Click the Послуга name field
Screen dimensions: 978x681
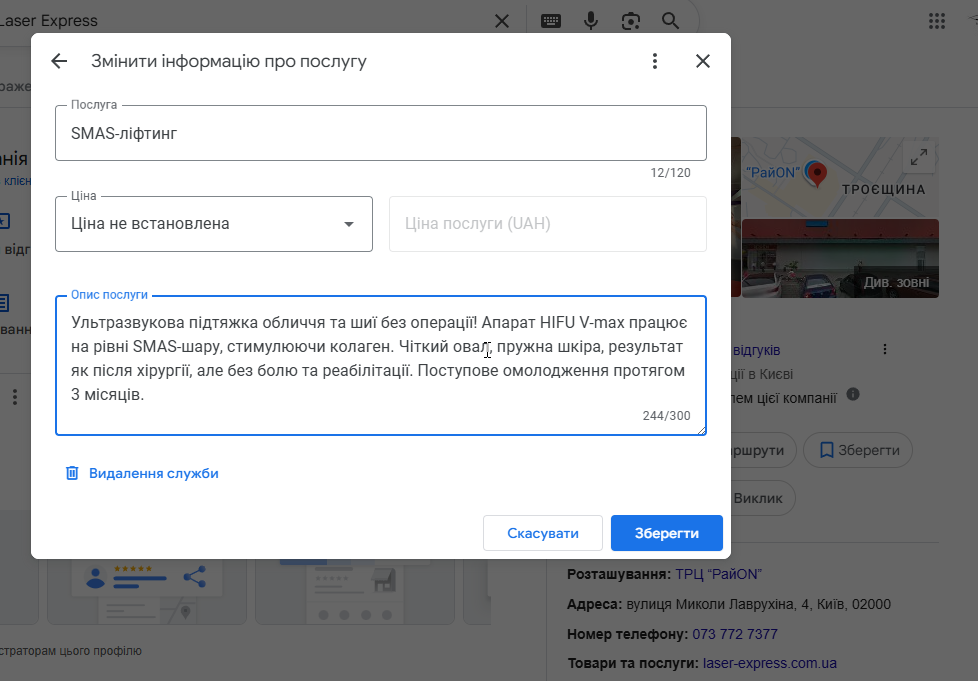380,132
